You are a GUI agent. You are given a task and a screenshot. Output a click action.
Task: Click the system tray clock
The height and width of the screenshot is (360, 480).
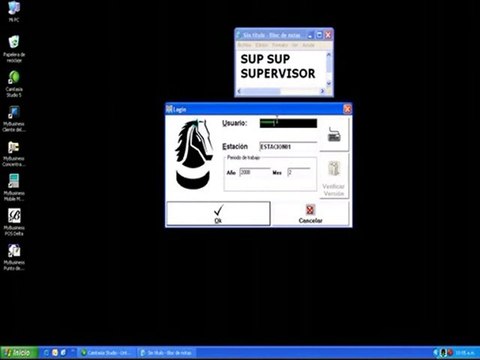[465, 352]
